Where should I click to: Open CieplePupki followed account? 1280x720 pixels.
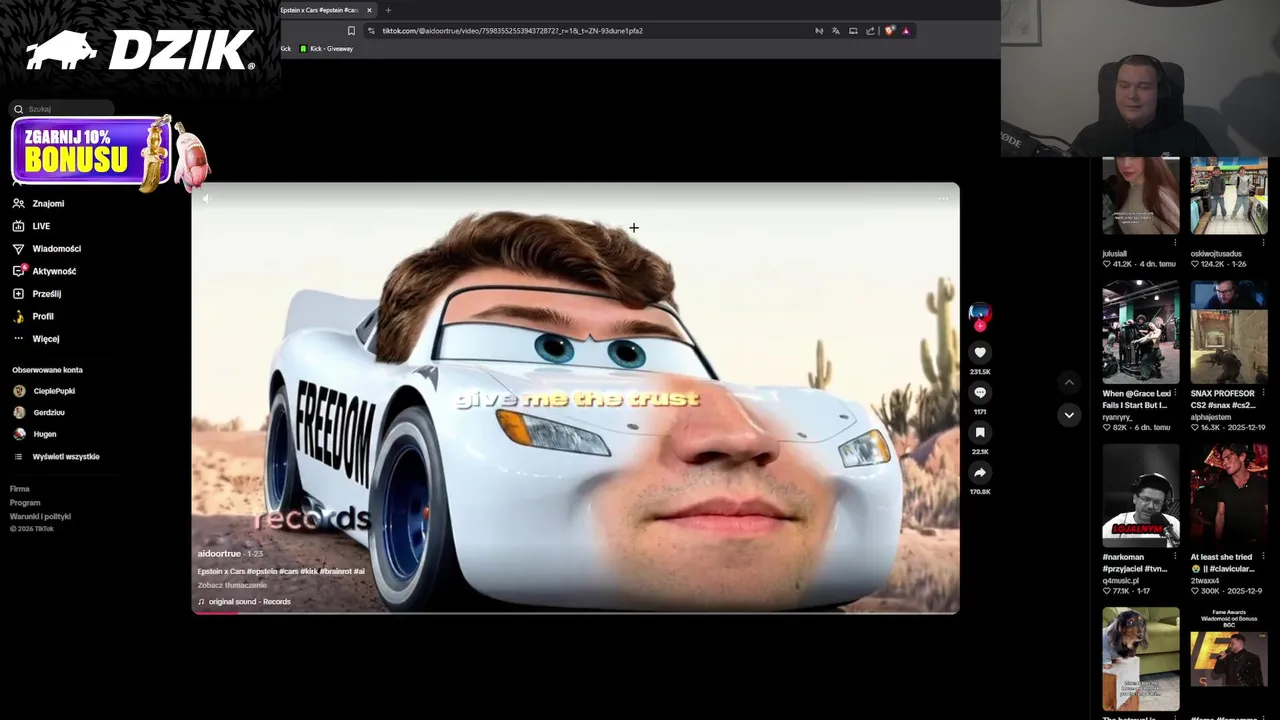[44, 391]
